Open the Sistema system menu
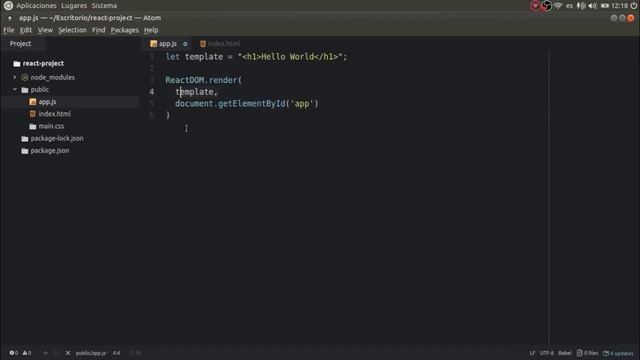This screenshot has width=640, height=360. 104,6
